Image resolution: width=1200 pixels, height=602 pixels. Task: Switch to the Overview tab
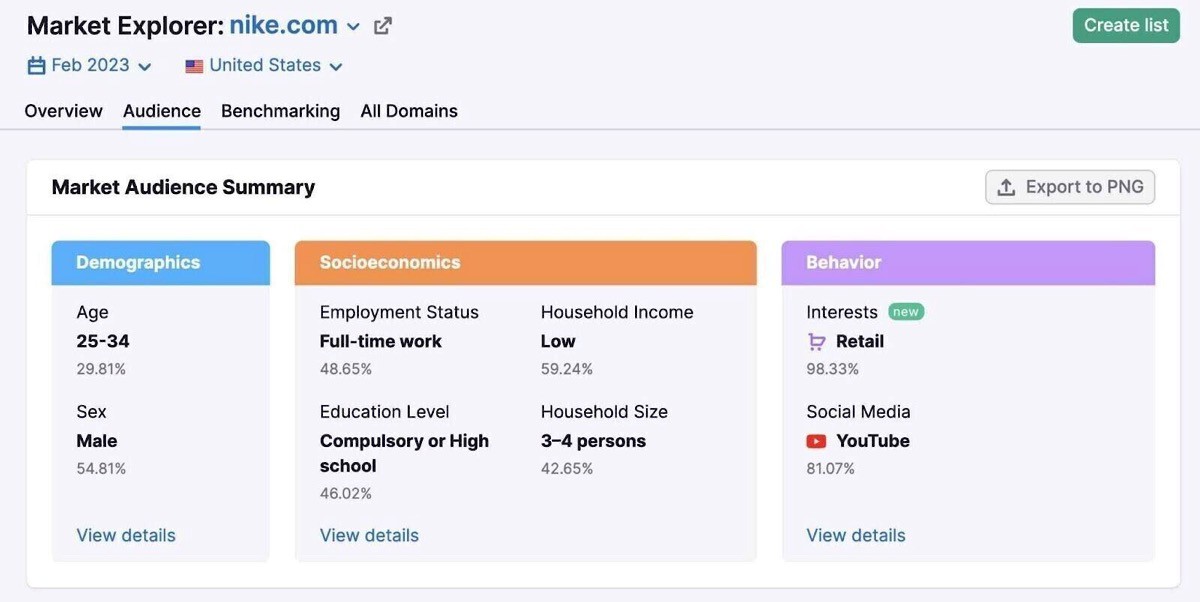[63, 111]
